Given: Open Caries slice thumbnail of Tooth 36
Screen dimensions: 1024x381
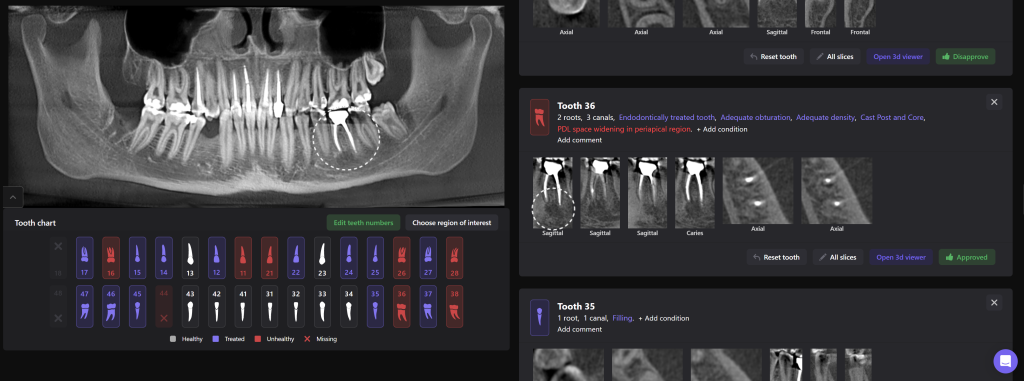Looking at the screenshot, I should click(x=695, y=192).
